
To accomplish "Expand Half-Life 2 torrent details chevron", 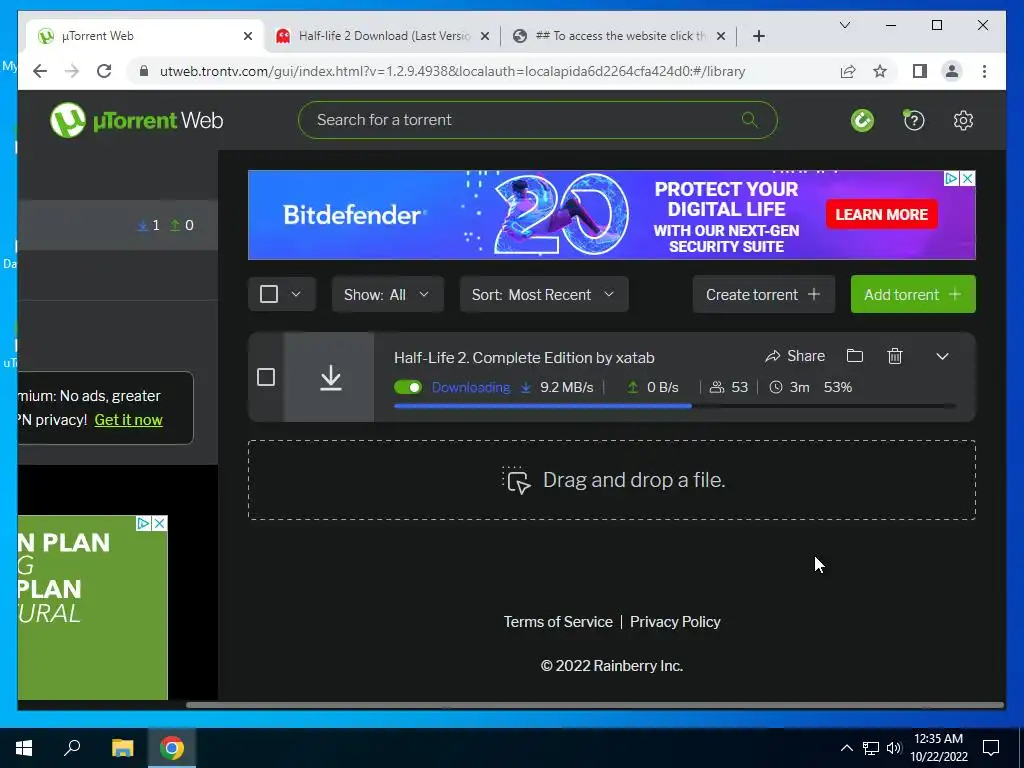I will pos(942,357).
